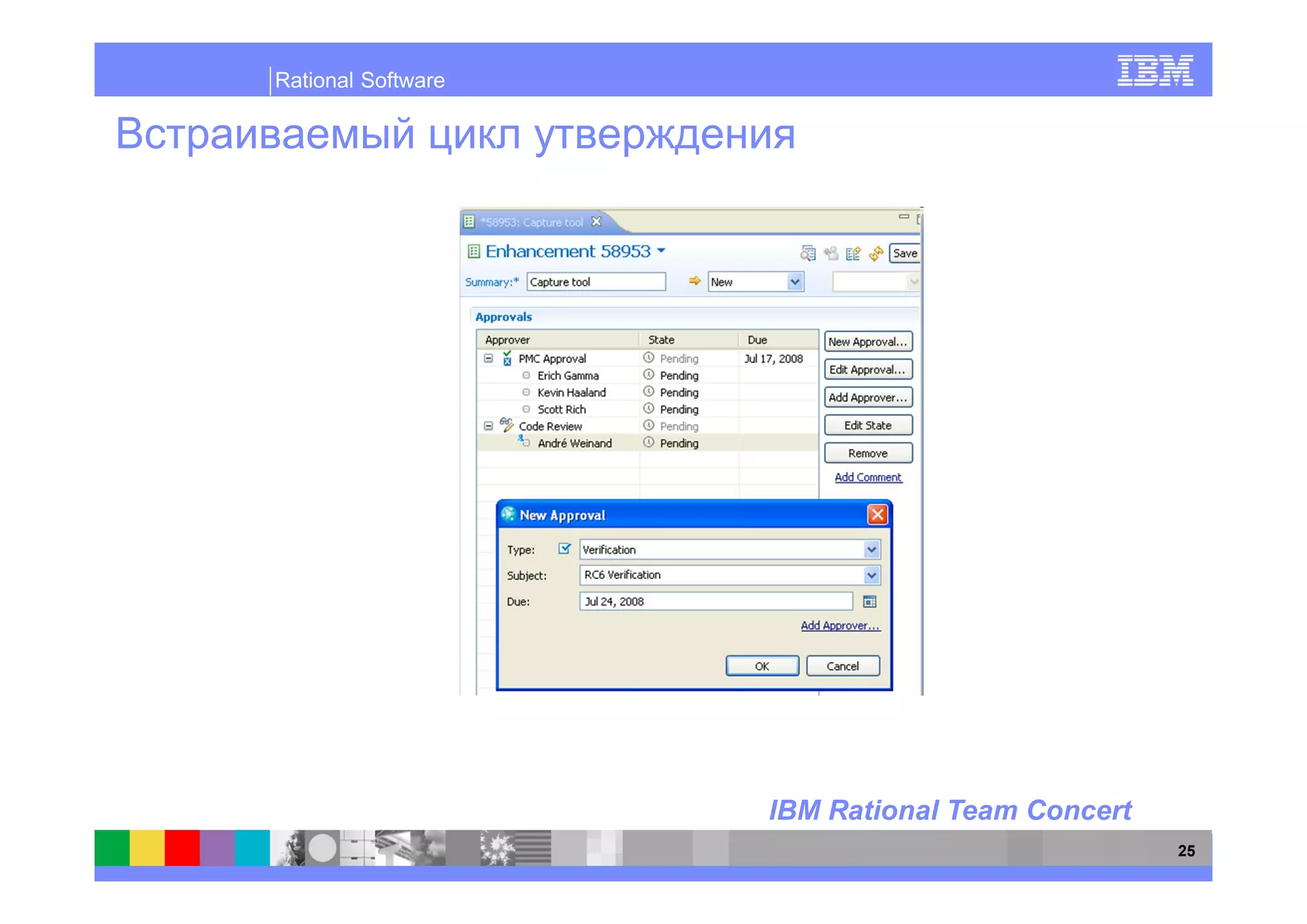The width and height of the screenshot is (1307, 924).
Task: Click the clock icon in Code Review row
Action: (x=648, y=425)
